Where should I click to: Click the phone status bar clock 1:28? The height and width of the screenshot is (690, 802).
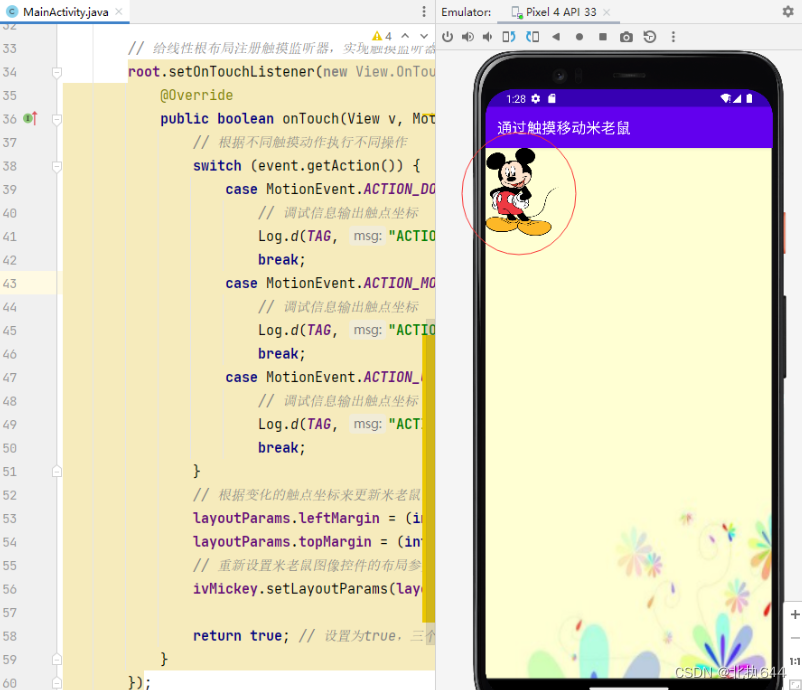click(516, 99)
